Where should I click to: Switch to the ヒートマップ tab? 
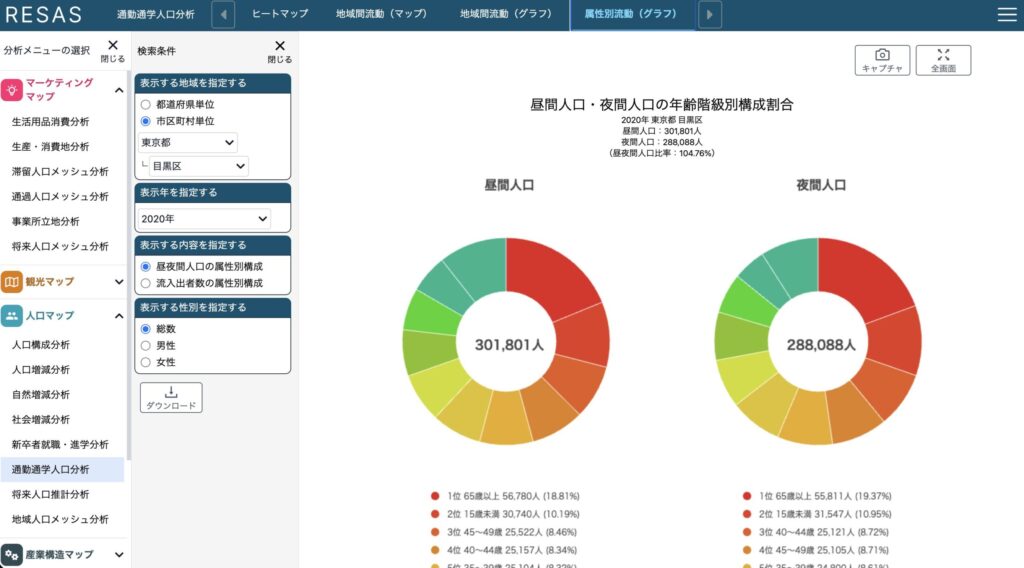[x=279, y=14]
